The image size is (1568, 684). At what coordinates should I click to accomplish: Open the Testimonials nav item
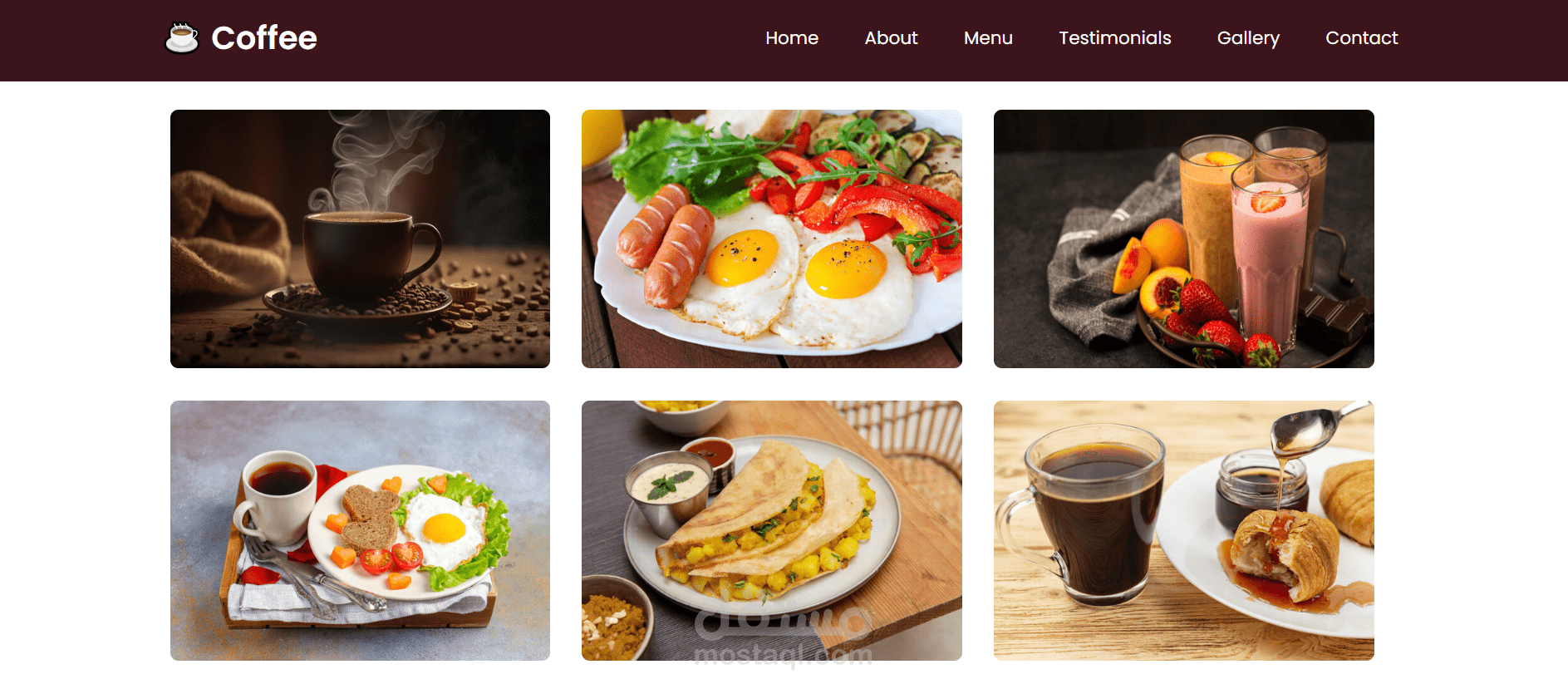[1114, 38]
